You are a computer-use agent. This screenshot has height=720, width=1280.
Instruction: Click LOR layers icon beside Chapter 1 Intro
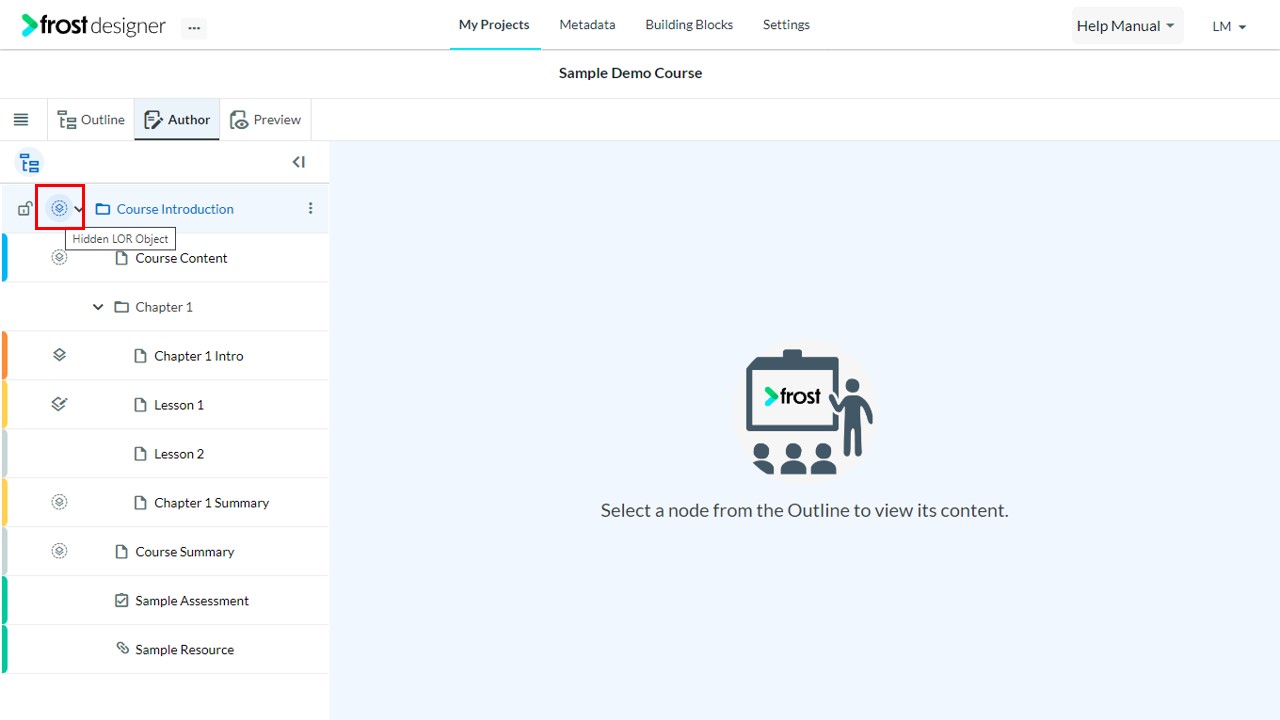(59, 355)
